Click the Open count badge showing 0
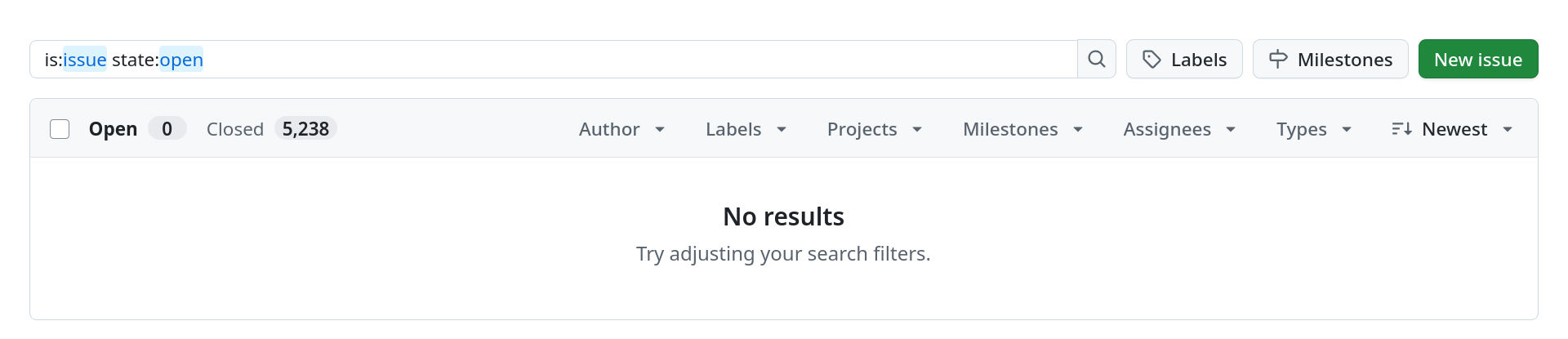This screenshot has height=339, width=1568. pyautogui.click(x=167, y=129)
